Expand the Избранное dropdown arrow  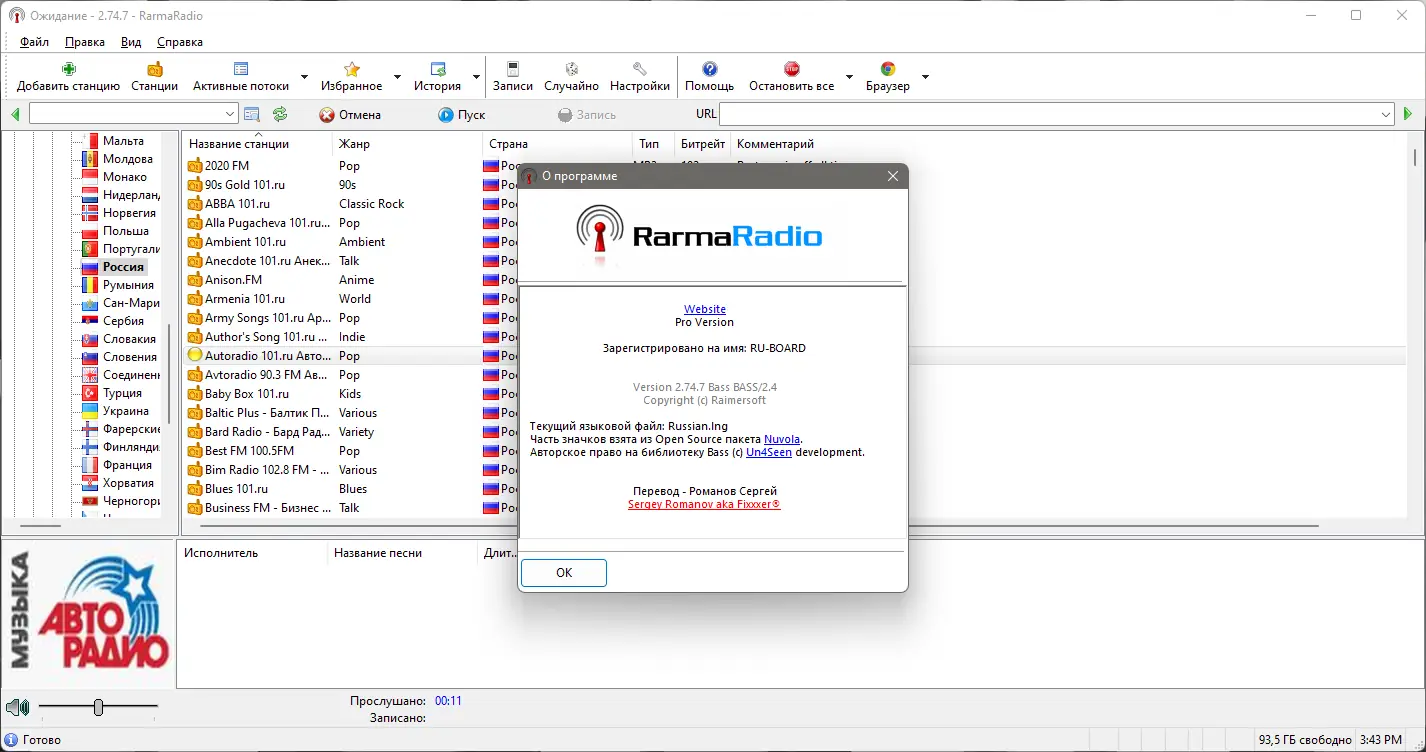click(x=397, y=77)
